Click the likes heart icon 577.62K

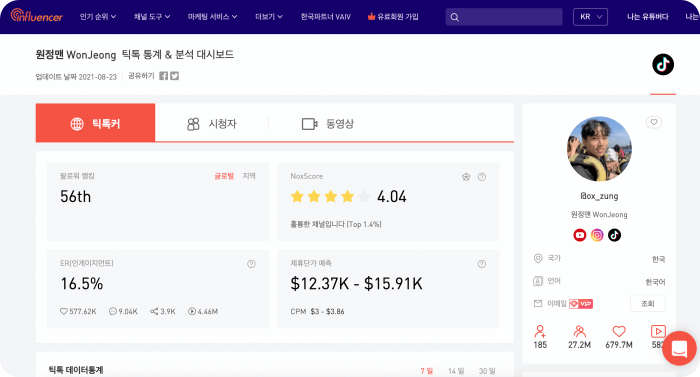pyautogui.click(x=64, y=311)
